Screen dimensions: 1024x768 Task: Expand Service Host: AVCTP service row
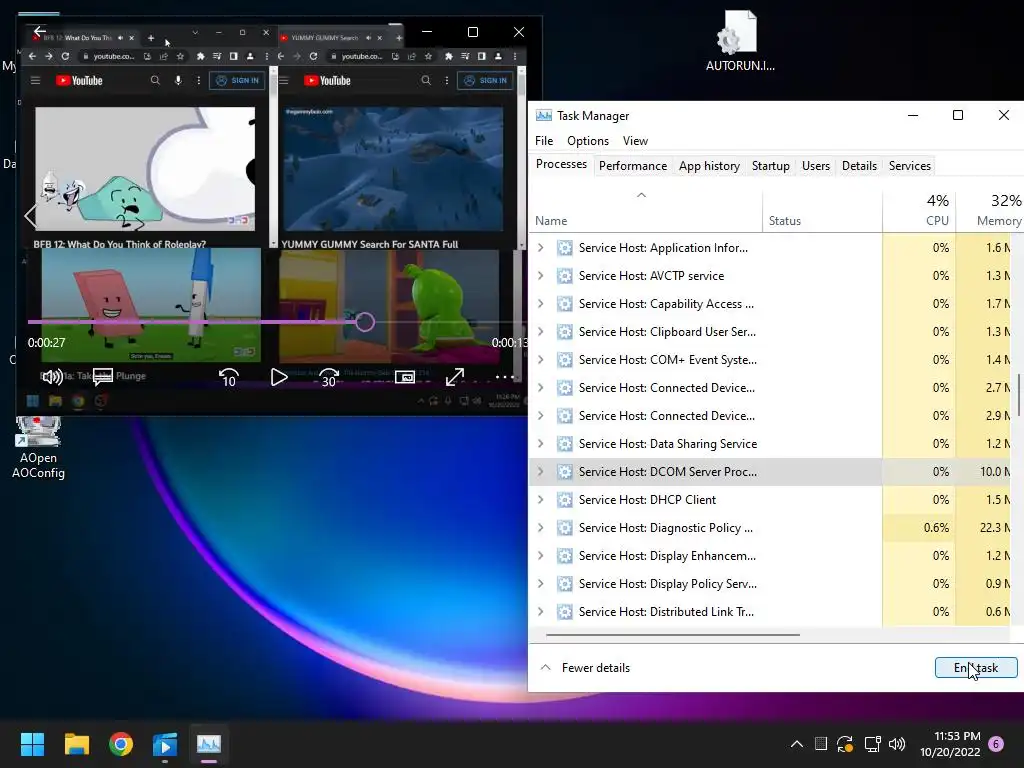541,276
